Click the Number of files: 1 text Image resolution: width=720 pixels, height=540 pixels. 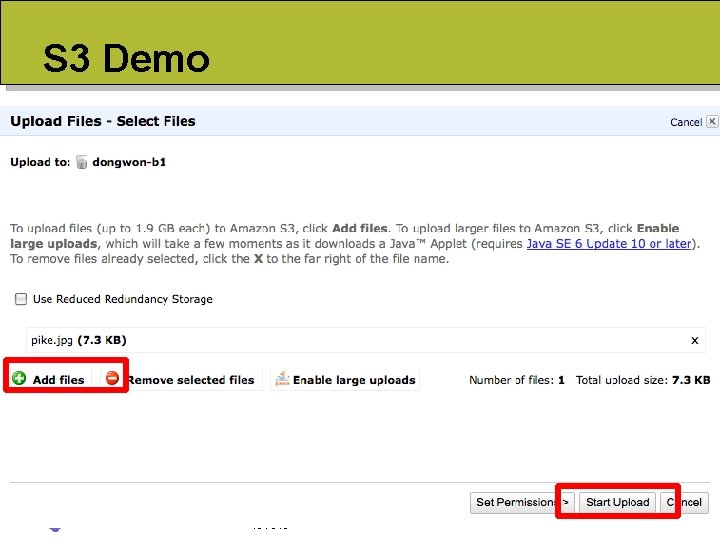[x=517, y=380]
